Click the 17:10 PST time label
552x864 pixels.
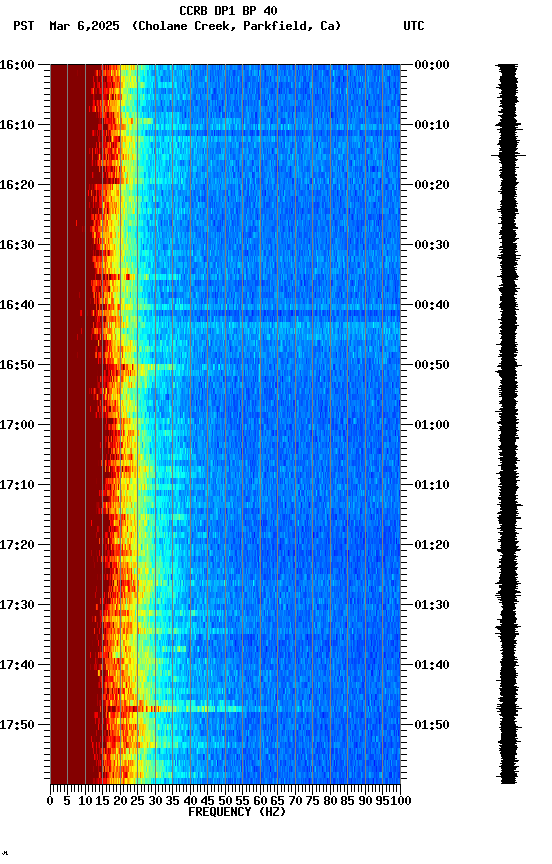[17, 485]
